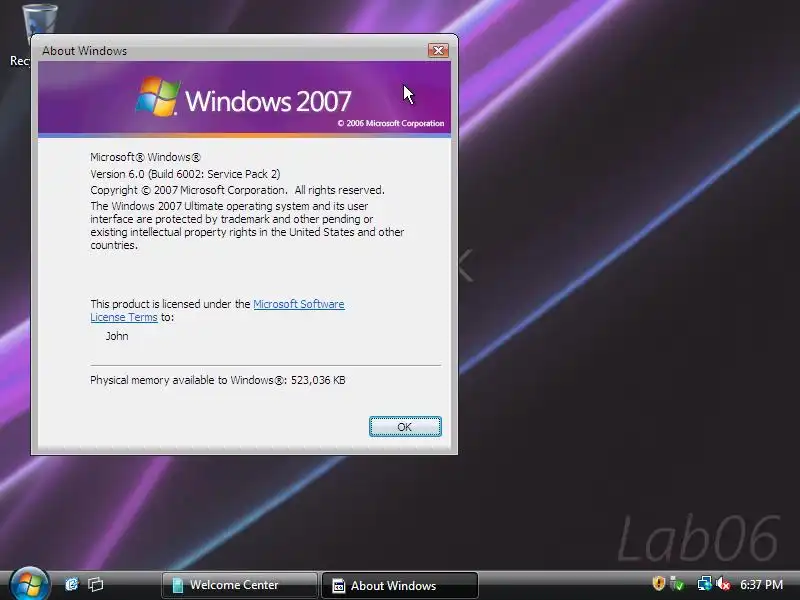This screenshot has width=800, height=600.
Task: Close the About Windows dialog
Action: coord(438,50)
